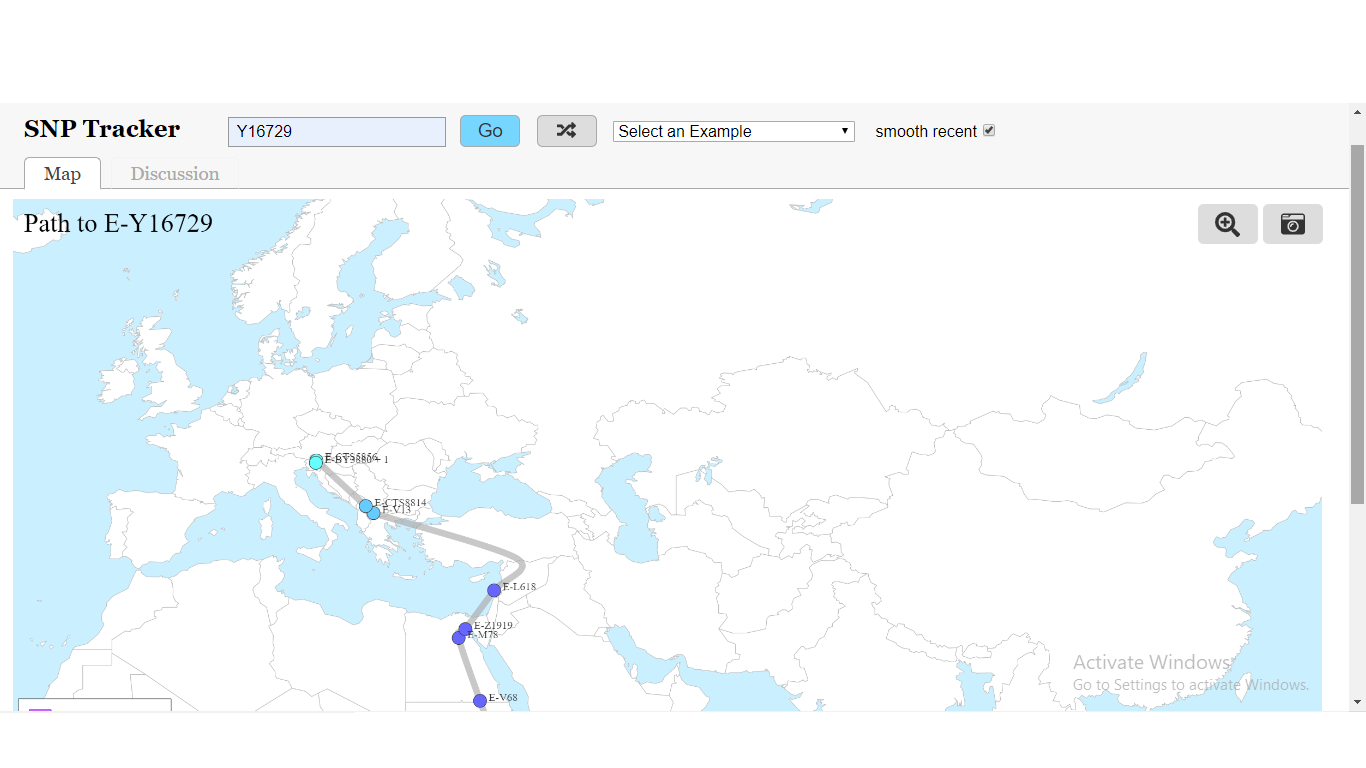Select the E-L618 marker on the map
The image size is (1366, 768).
pyautogui.click(x=494, y=590)
